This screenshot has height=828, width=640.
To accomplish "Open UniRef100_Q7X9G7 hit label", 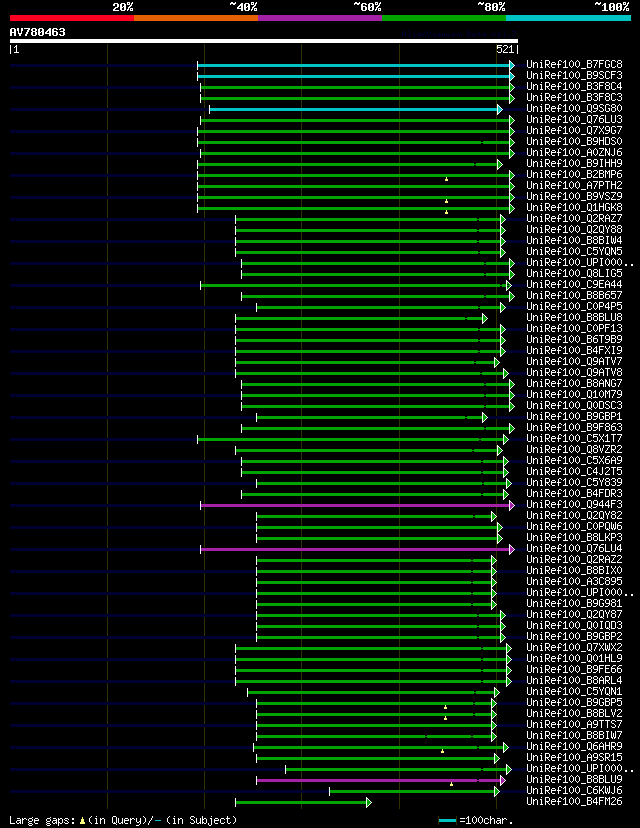I will 575,130.
